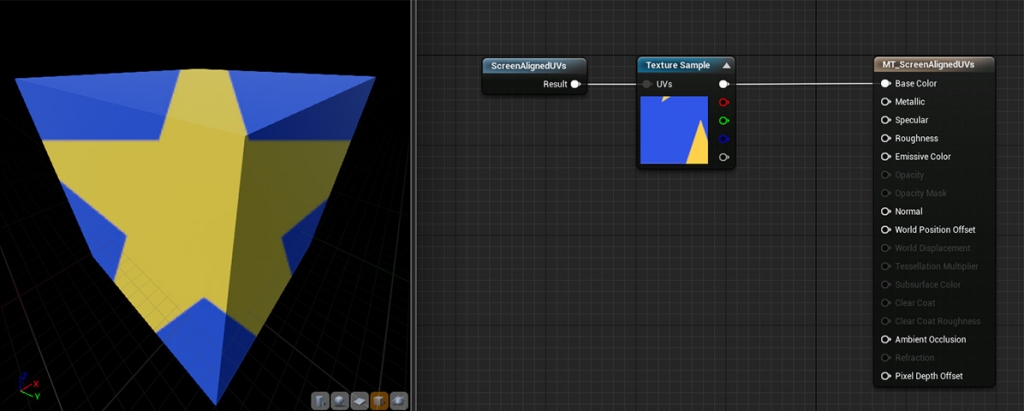Click the Pixel Depth Offset input pin
The image size is (1024, 411).
[x=886, y=376]
